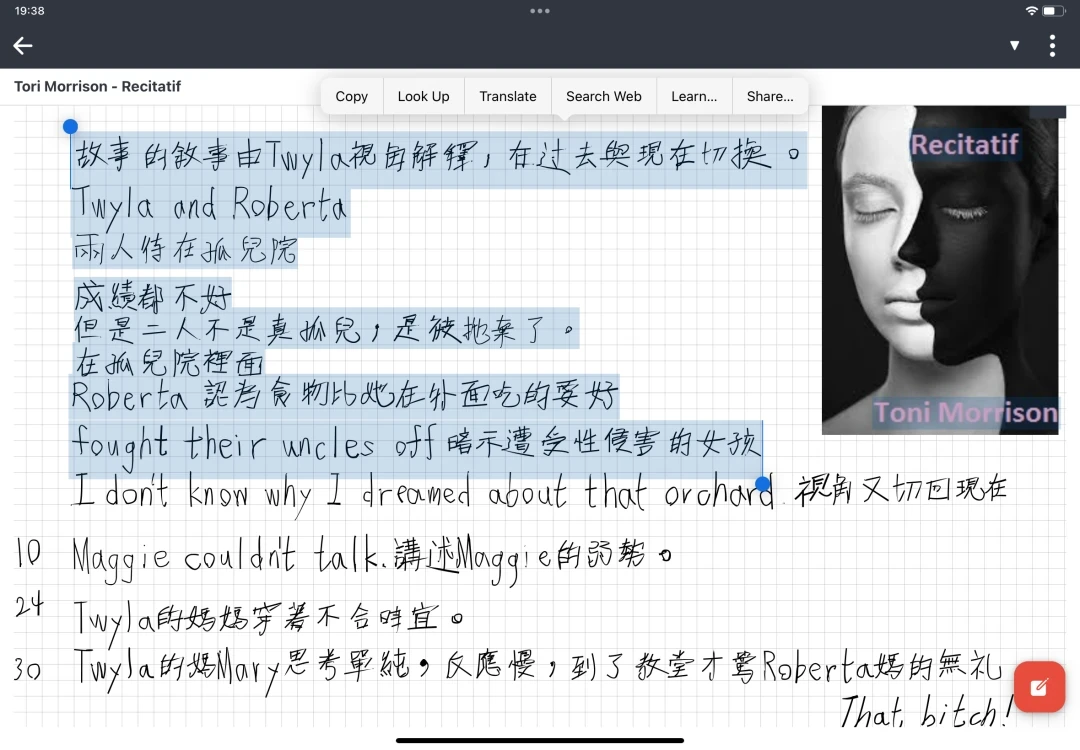Tap the handwritten "That bitch!" text

(926, 712)
